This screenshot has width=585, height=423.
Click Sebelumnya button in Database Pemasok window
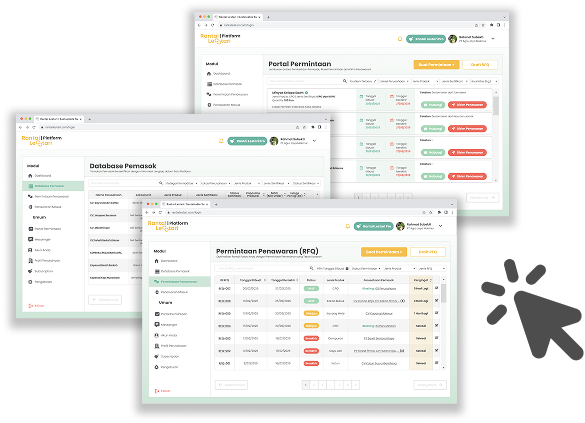[105, 300]
